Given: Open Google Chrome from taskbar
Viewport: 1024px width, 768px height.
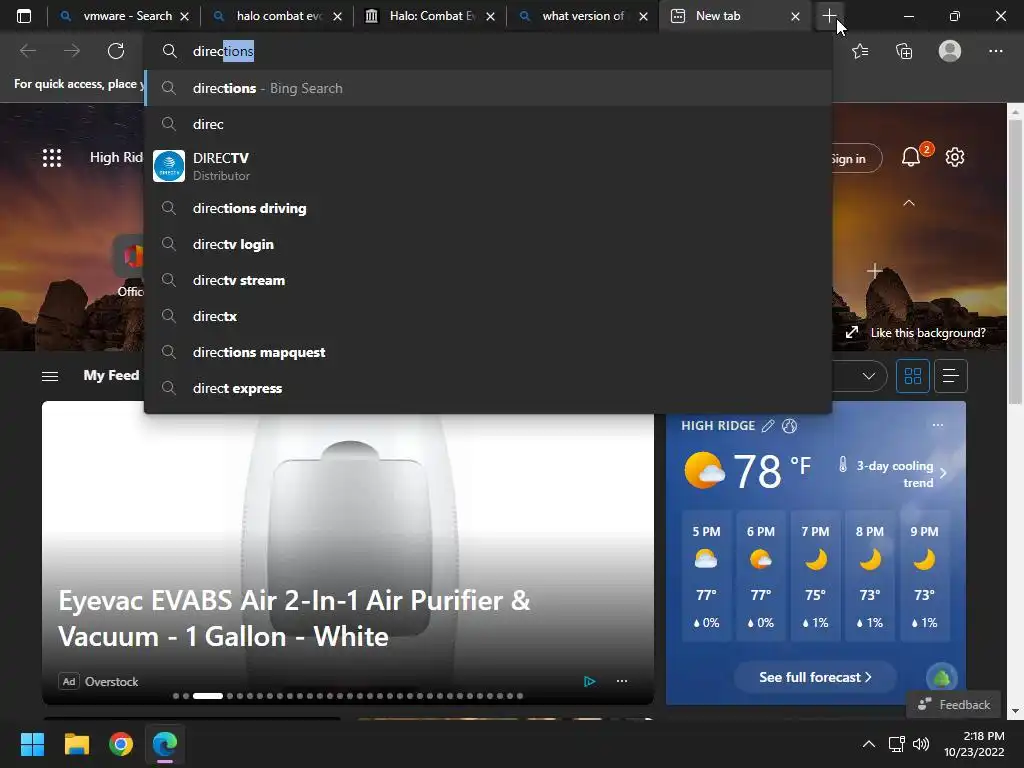Looking at the screenshot, I should [x=121, y=744].
